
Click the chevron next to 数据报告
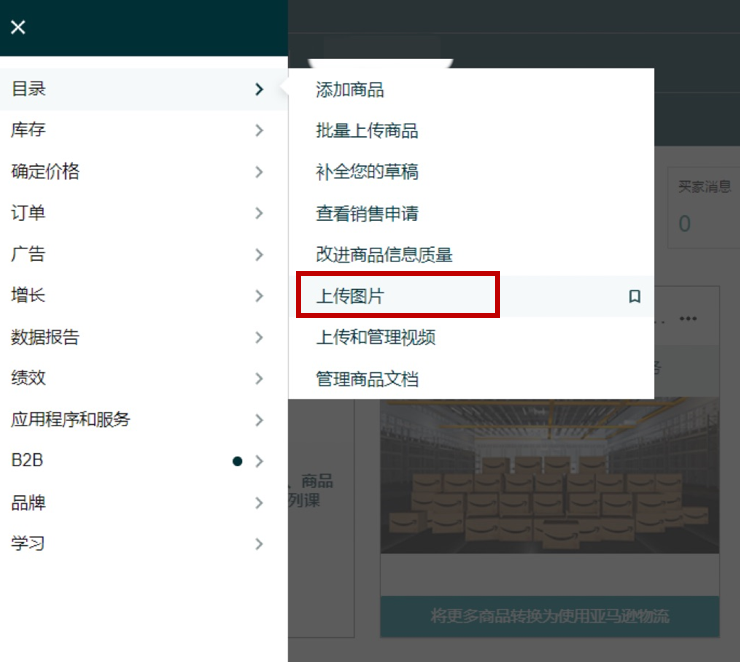[259, 338]
